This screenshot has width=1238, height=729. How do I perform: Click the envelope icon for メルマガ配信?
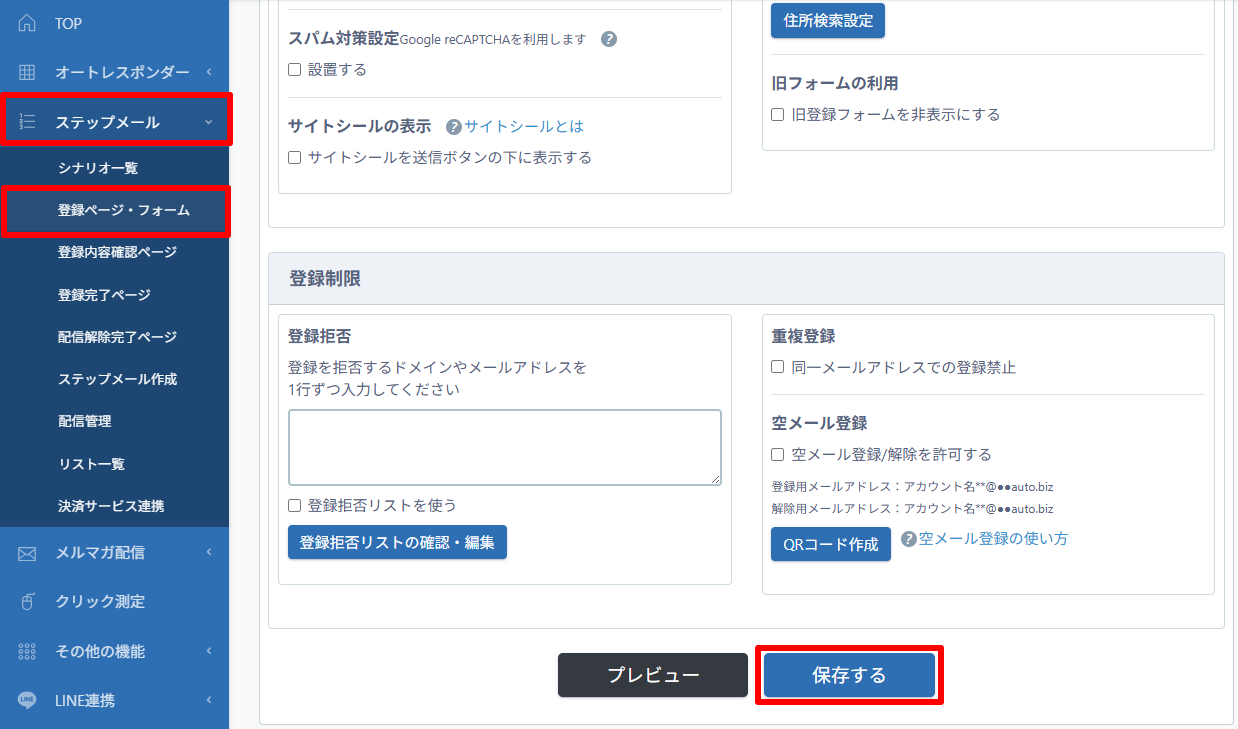[27, 553]
